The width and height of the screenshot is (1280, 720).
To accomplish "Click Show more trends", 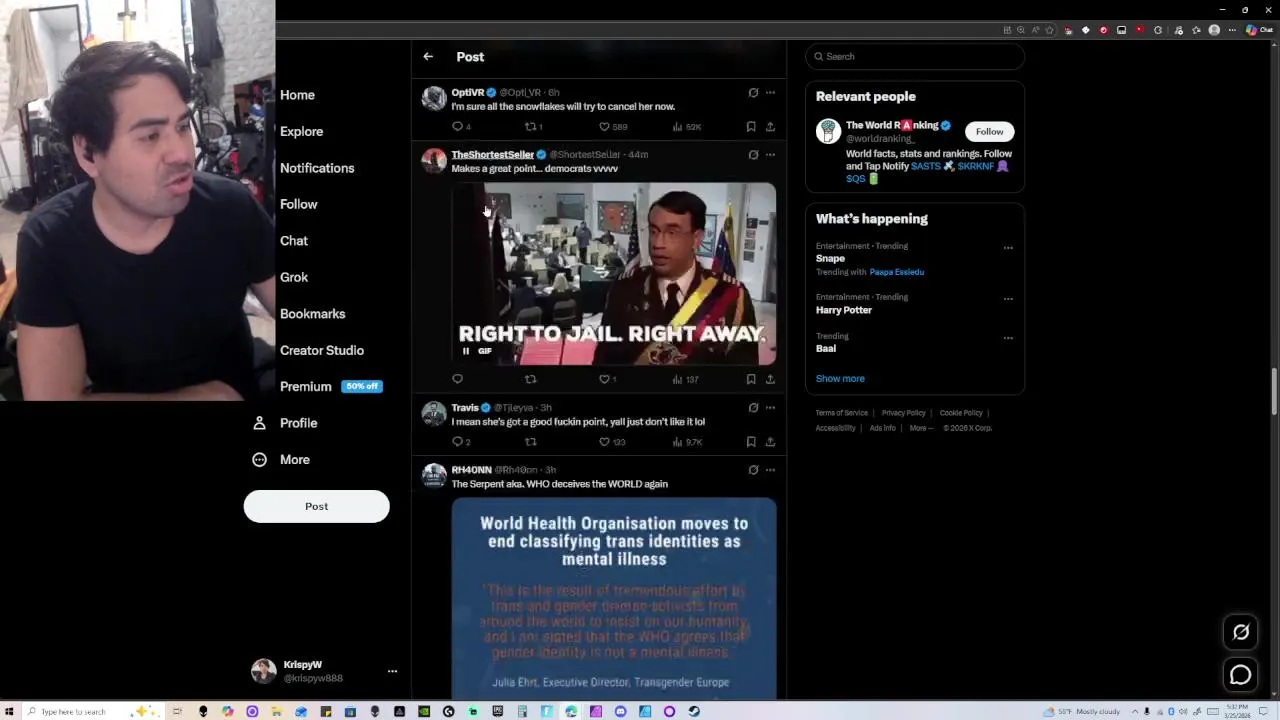I will pos(840,379).
